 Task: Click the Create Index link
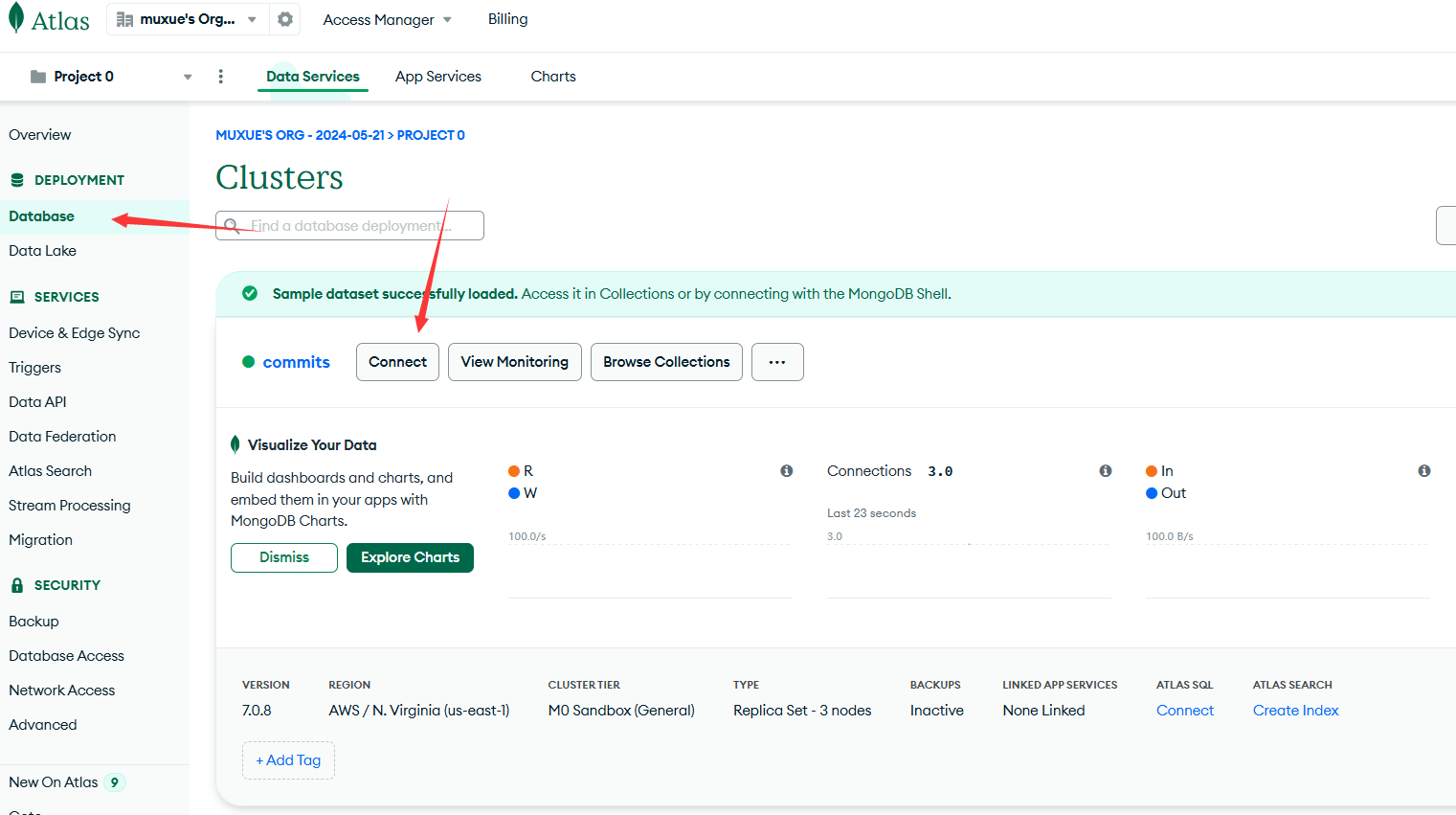click(x=1296, y=711)
